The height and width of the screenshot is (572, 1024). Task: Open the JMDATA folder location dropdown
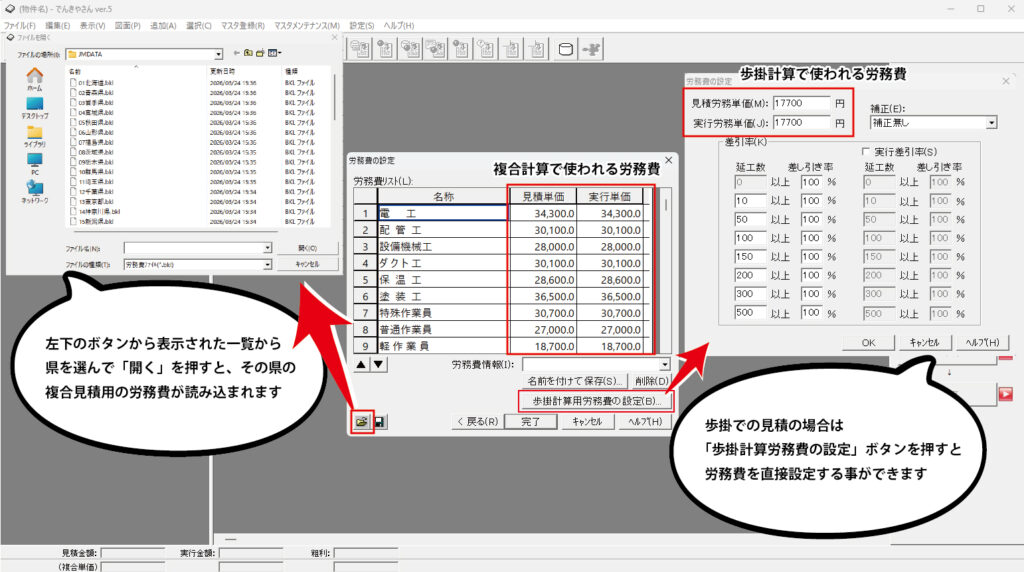(x=218, y=54)
